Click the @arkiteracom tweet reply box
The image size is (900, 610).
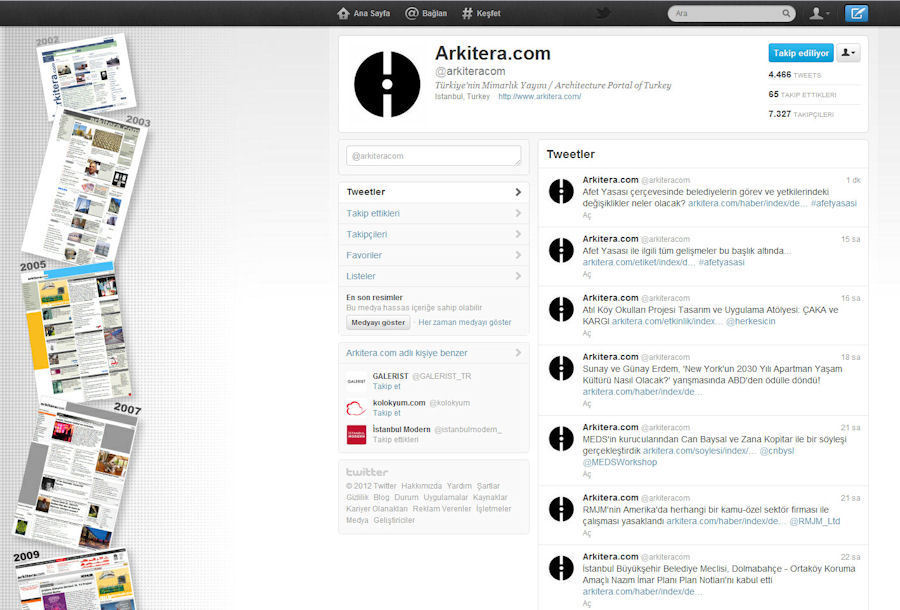tap(433, 156)
